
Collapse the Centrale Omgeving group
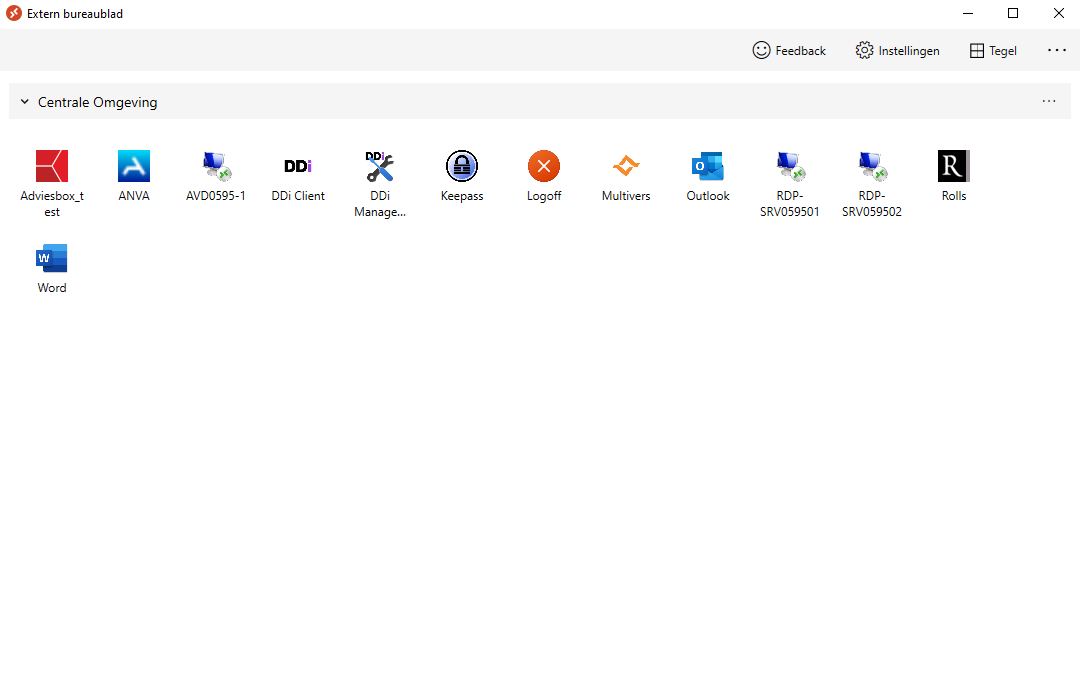[x=25, y=102]
